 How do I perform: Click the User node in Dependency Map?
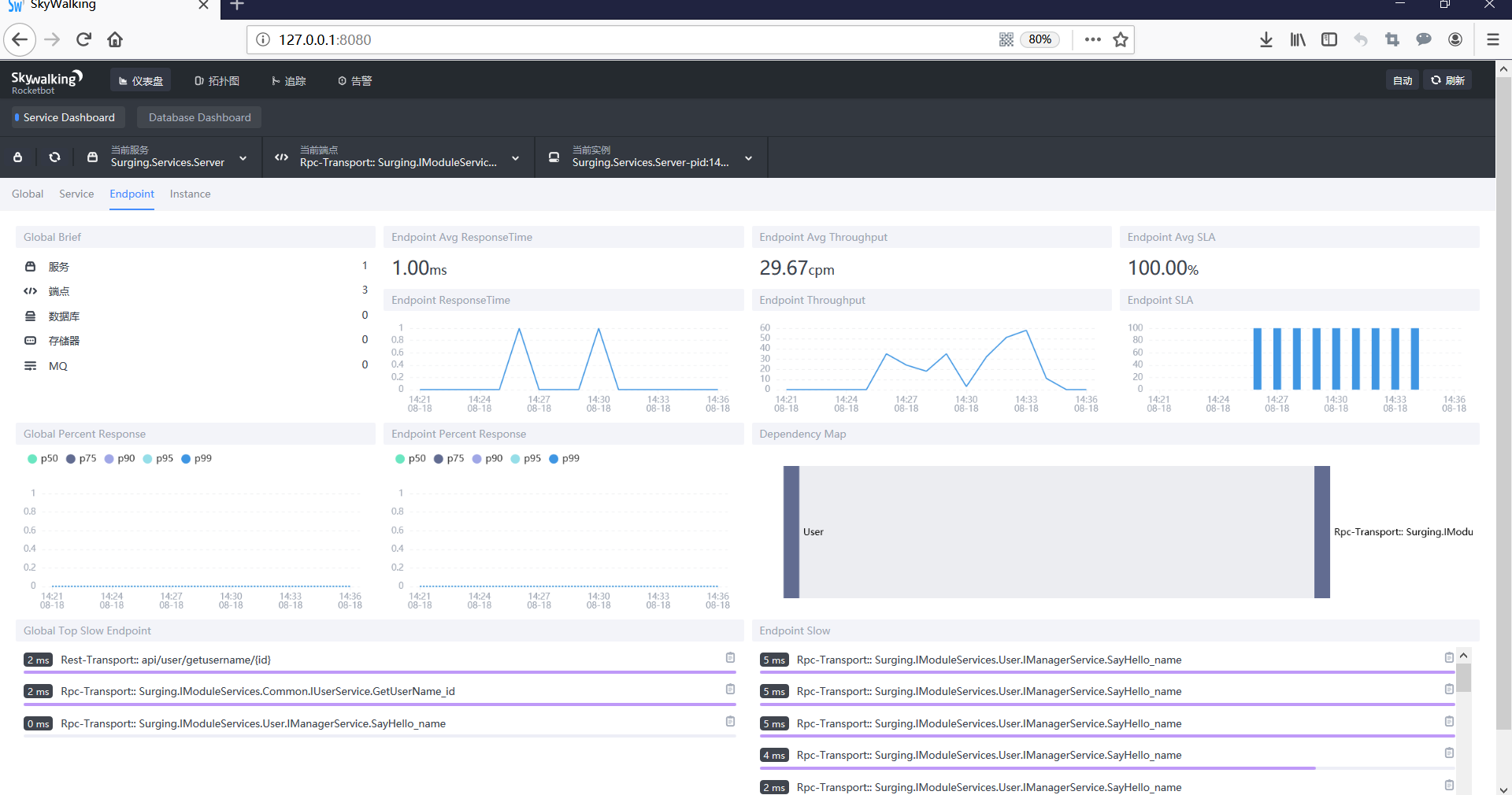791,532
